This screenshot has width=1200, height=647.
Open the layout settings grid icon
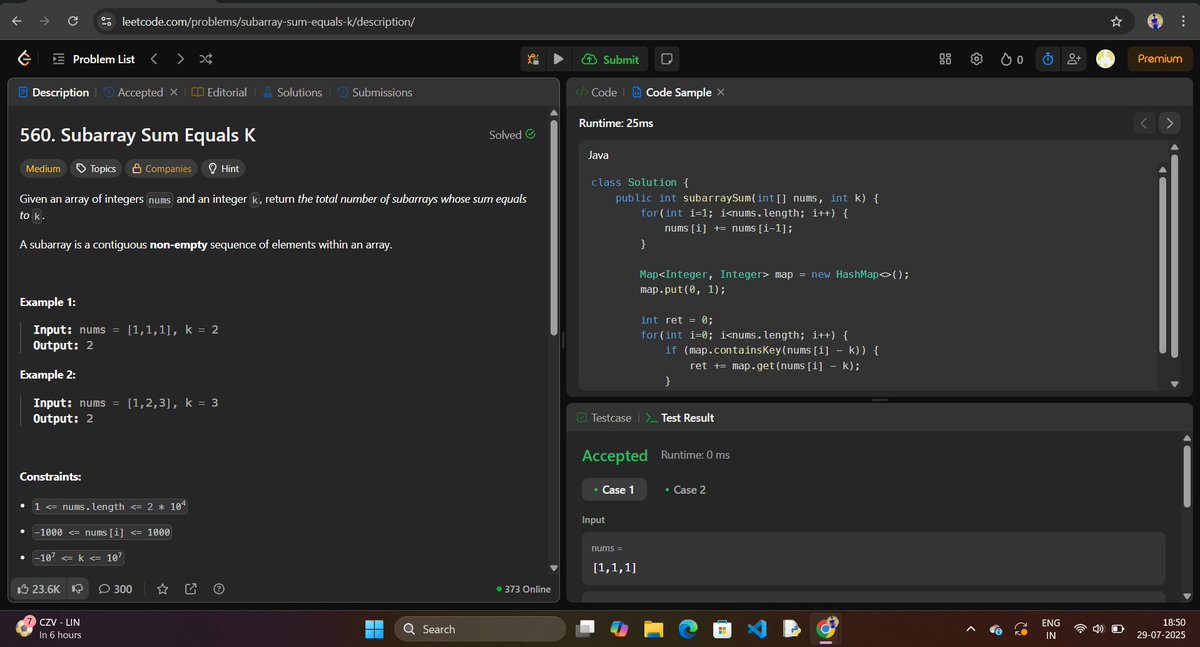pyautogui.click(x=944, y=58)
